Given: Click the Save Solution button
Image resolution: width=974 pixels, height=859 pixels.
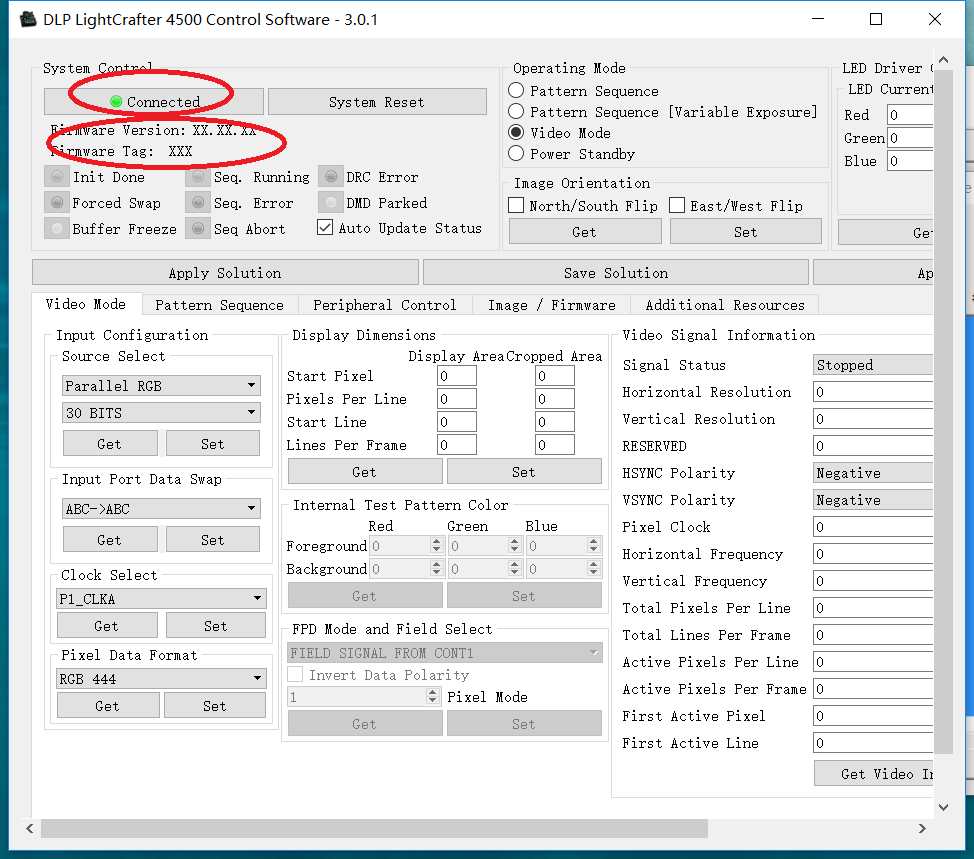Looking at the screenshot, I should click(616, 273).
